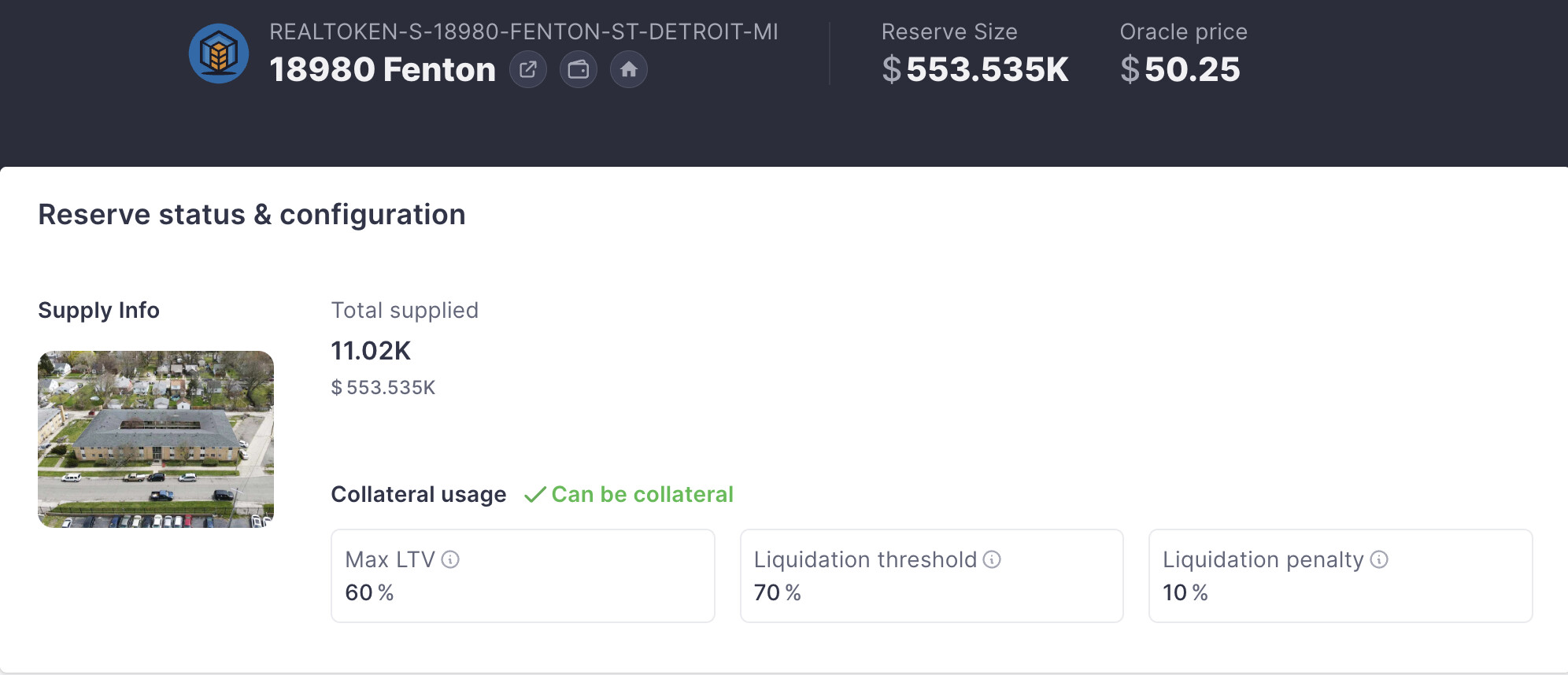Click the Reserve status & configuration heading
The width and height of the screenshot is (1568, 675).
point(252,215)
